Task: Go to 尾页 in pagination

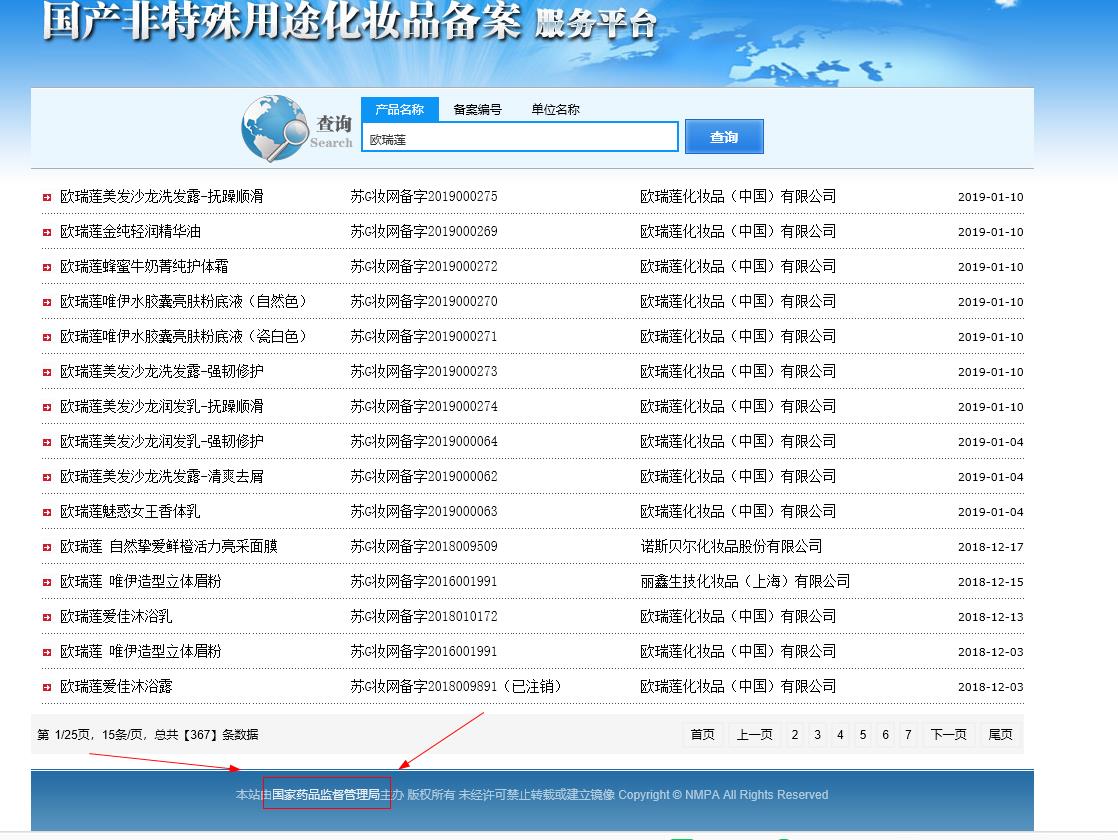Action: (x=1000, y=734)
